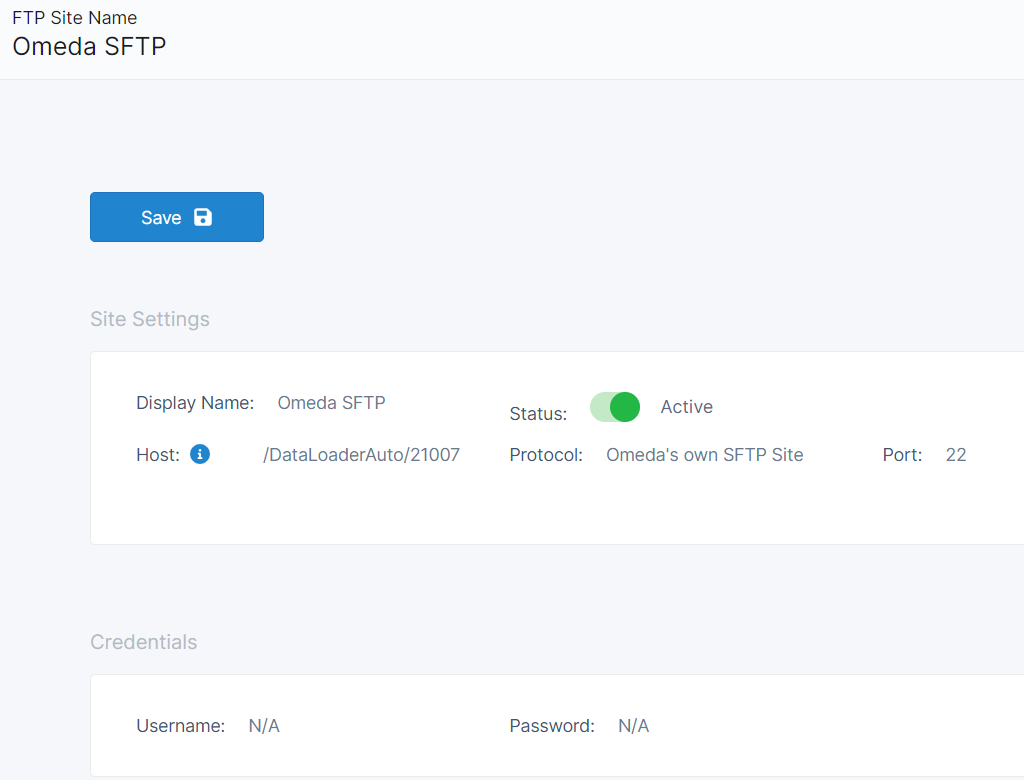Click the Credentials section heading
The width and height of the screenshot is (1024, 780).
pos(143,642)
